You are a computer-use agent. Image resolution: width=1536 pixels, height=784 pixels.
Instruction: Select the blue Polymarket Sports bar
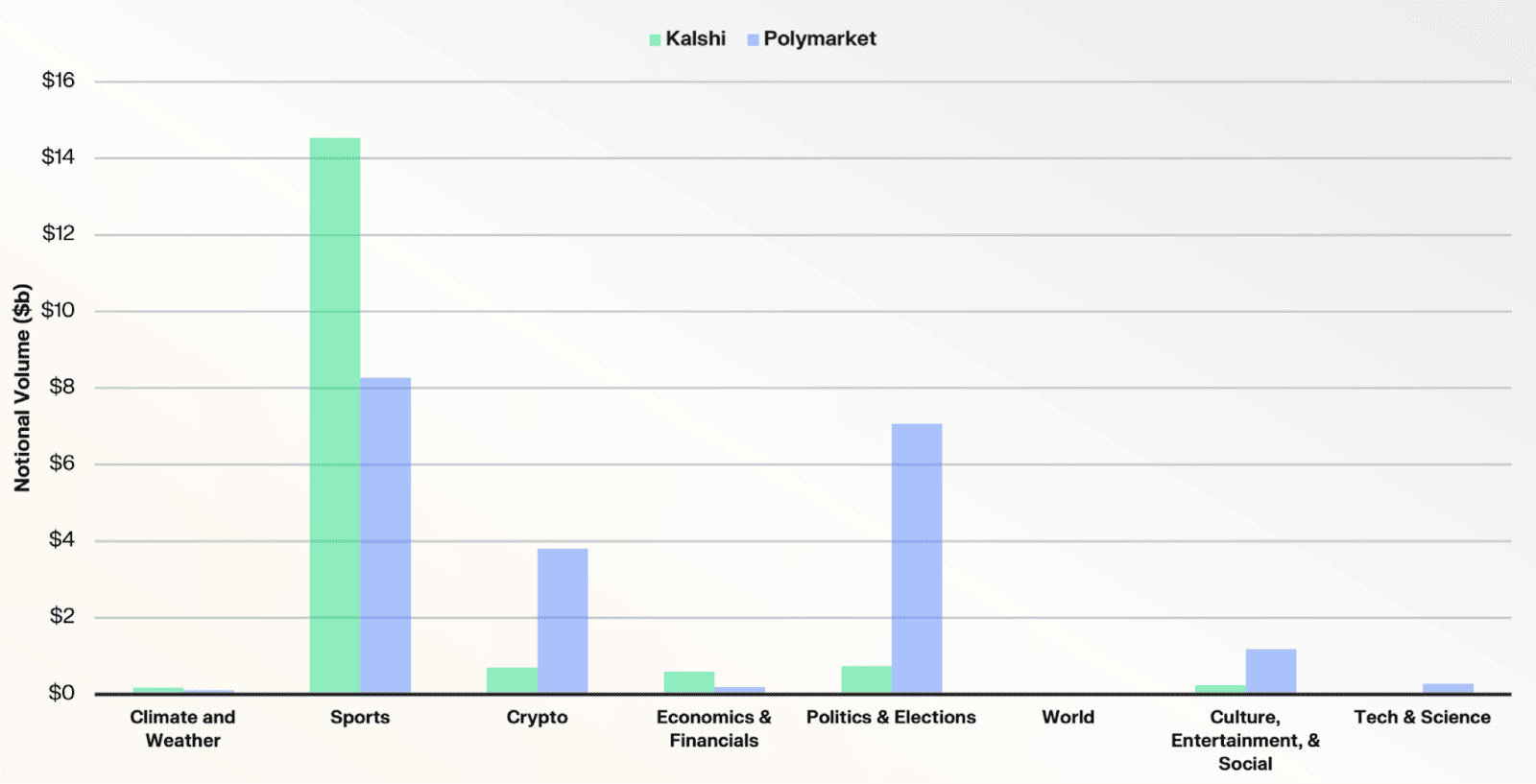point(386,535)
